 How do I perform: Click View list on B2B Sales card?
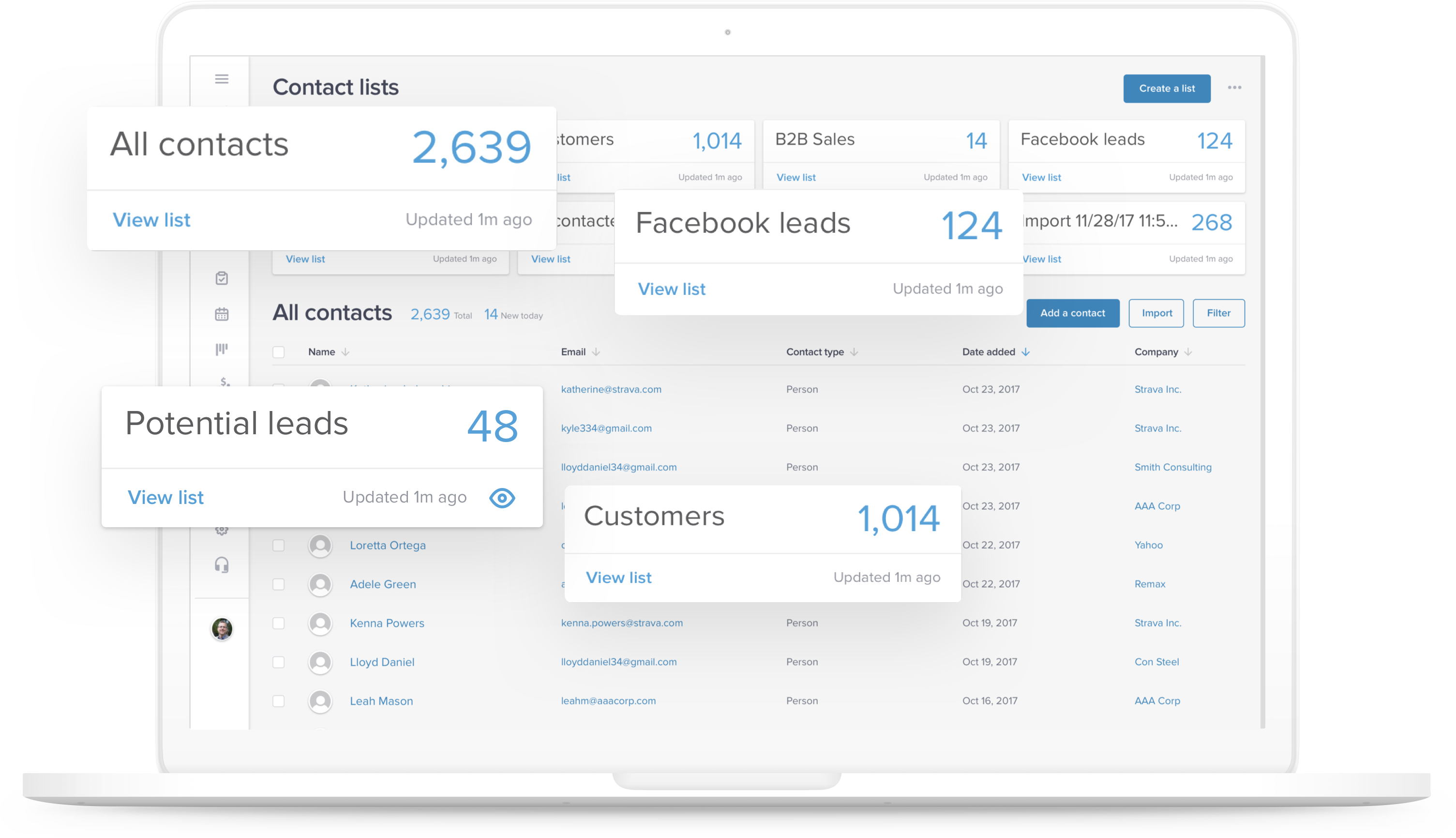pos(796,178)
